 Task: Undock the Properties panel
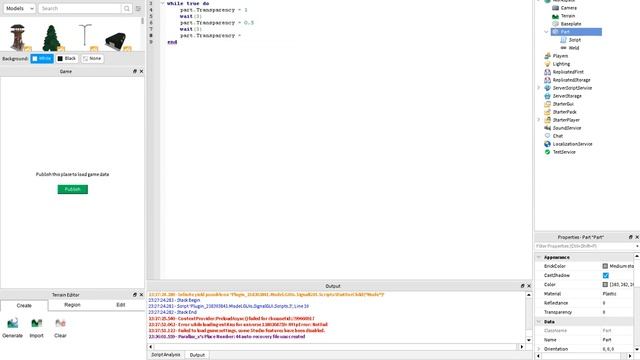click(x=630, y=237)
